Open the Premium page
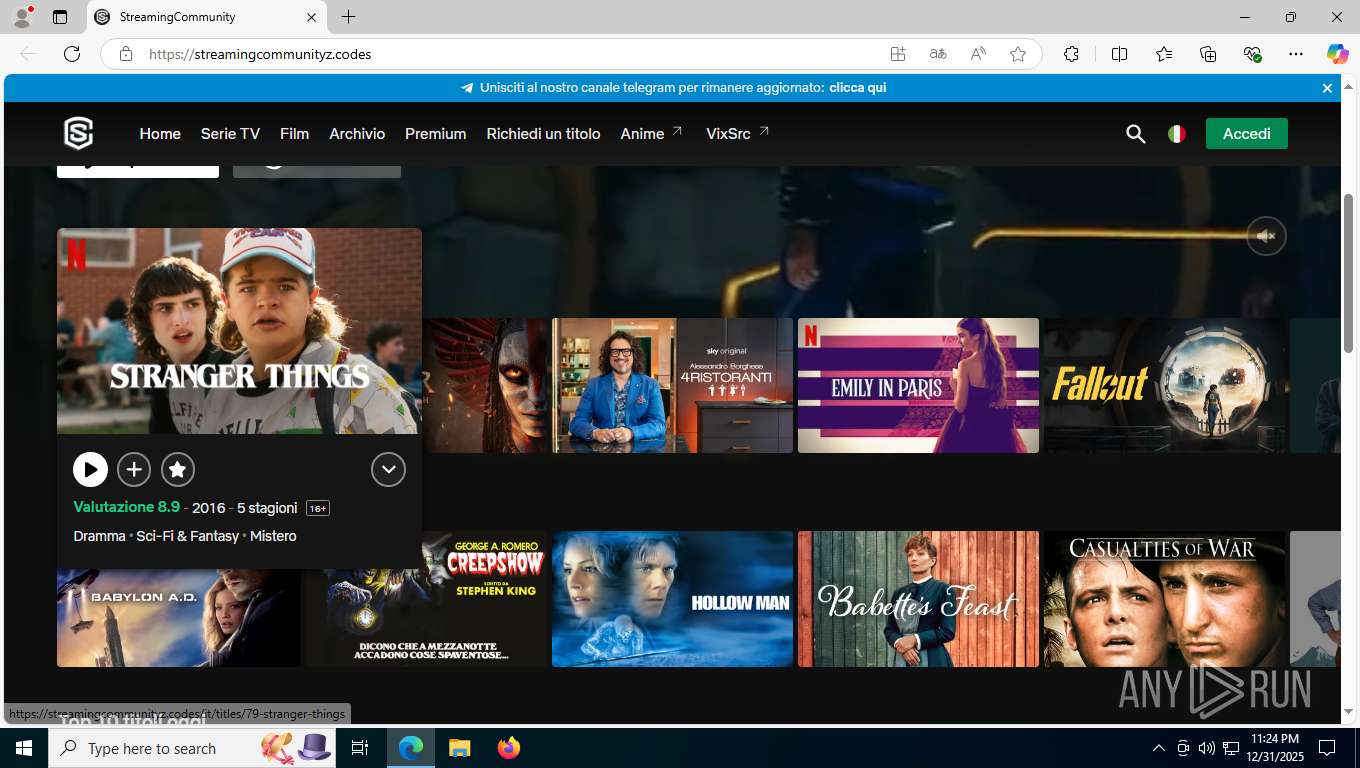 [x=435, y=134]
